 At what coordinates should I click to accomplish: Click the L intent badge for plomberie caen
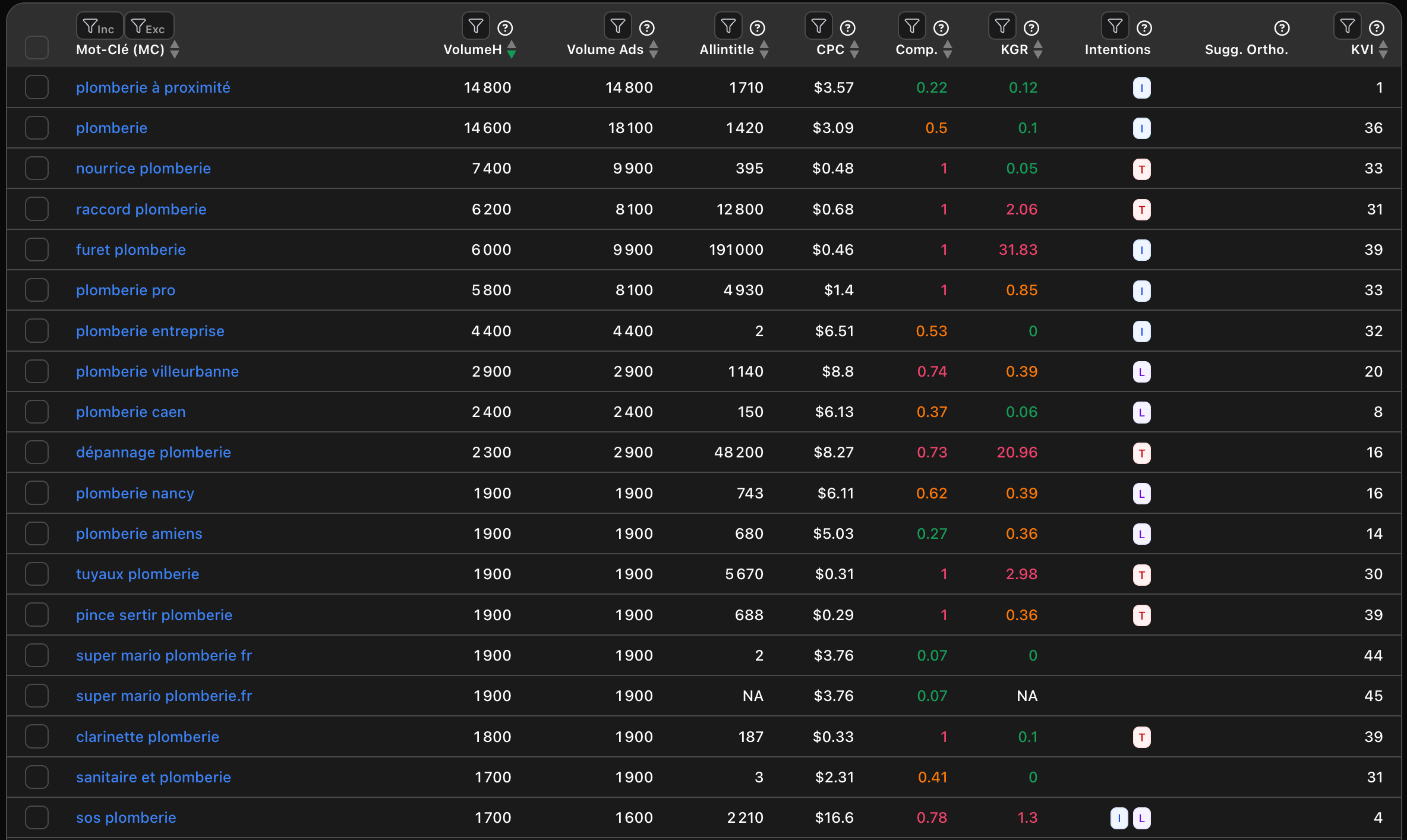click(x=1141, y=412)
